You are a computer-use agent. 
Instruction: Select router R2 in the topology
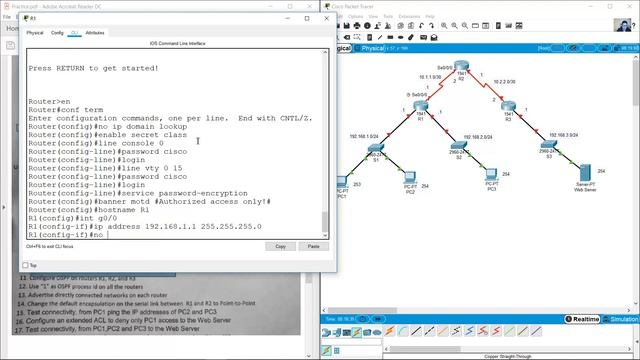pyautogui.click(x=461, y=66)
